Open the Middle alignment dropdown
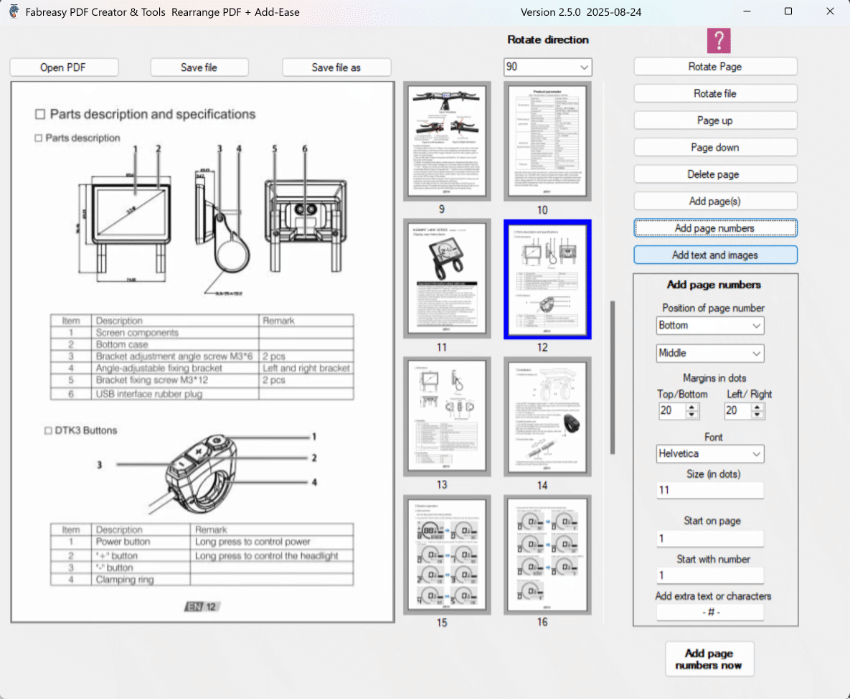850x699 pixels. coord(710,353)
